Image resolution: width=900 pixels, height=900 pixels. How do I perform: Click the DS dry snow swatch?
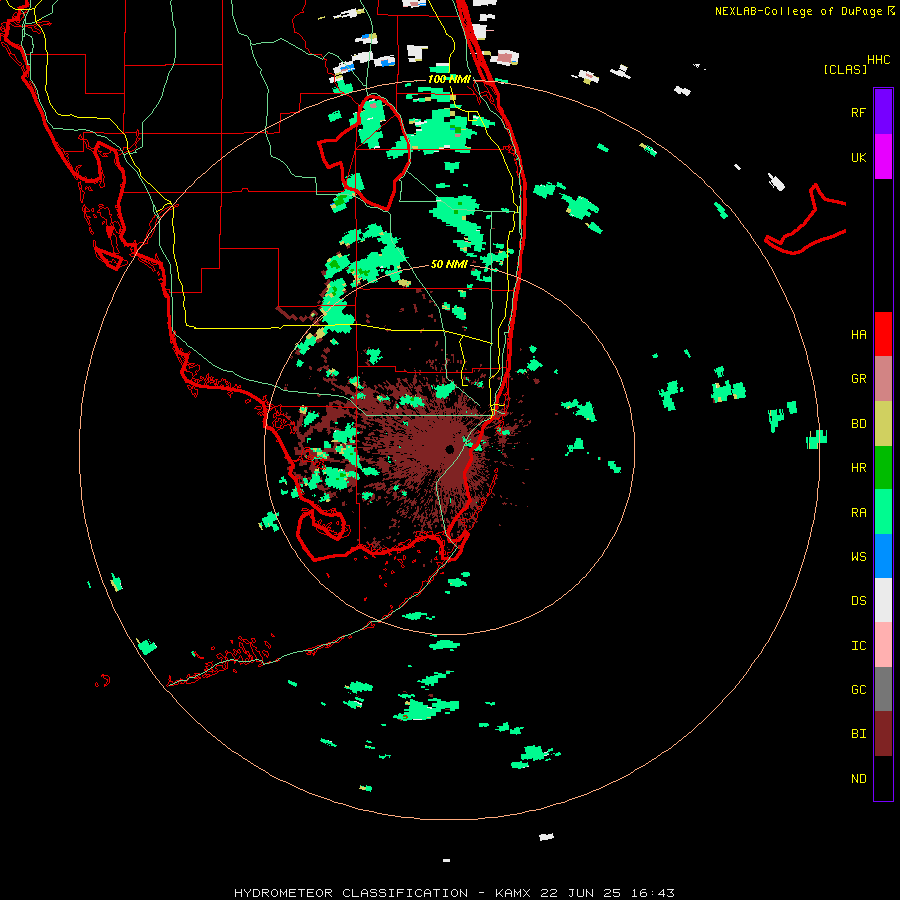tap(883, 600)
